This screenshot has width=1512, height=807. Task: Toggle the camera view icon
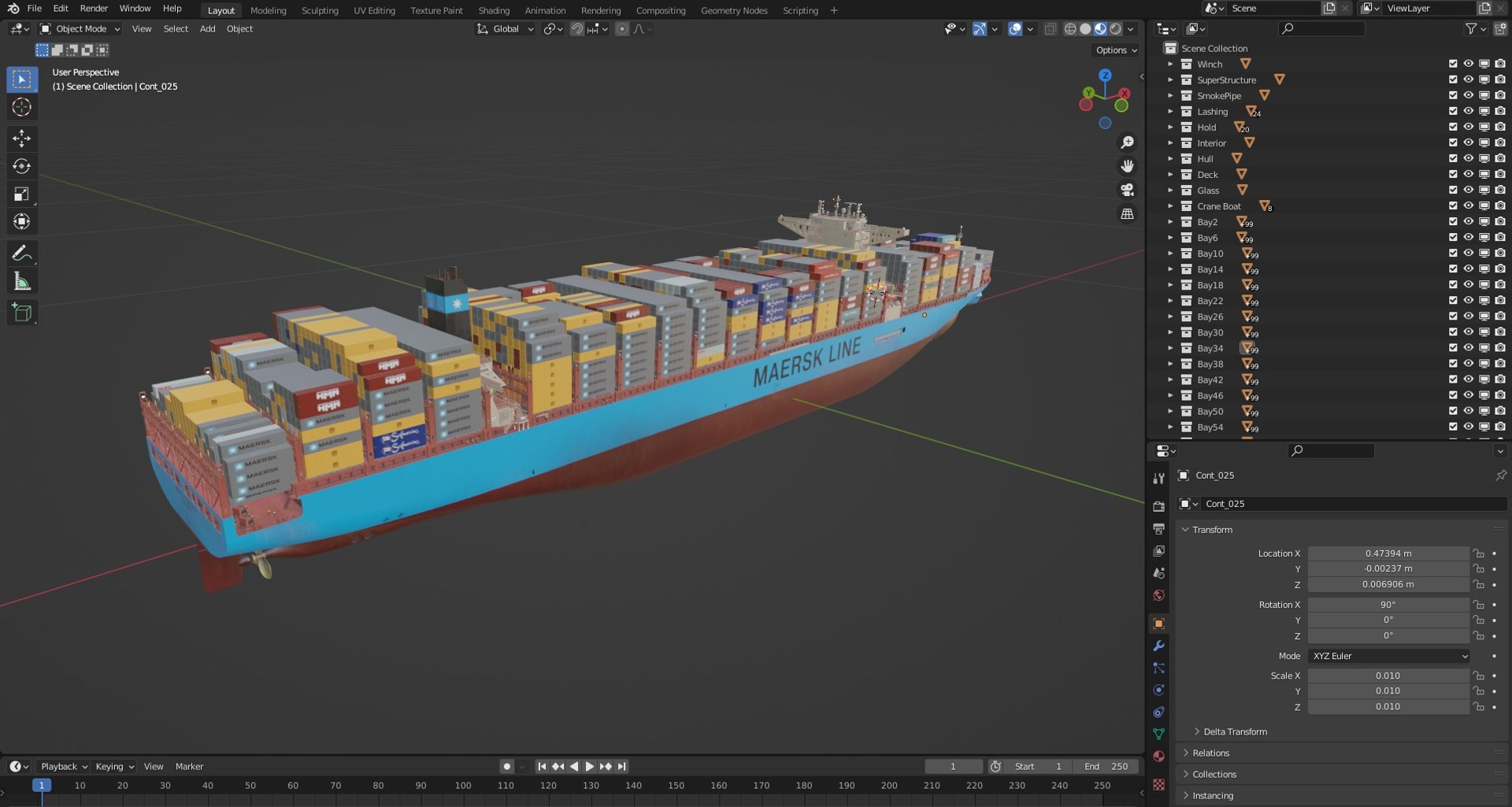click(x=1128, y=190)
